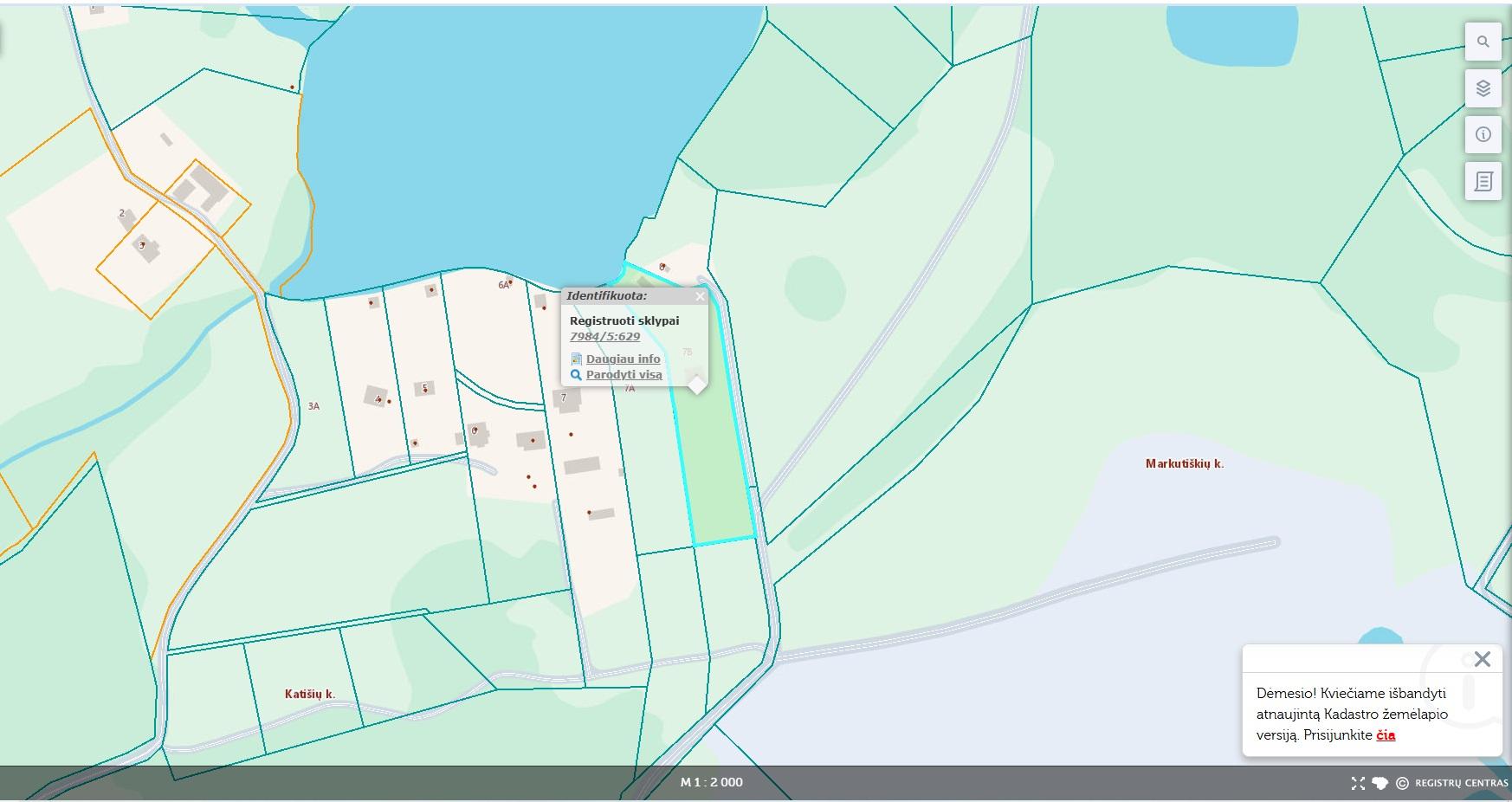
Task: Click the 6A address label
Action: pyautogui.click(x=503, y=284)
